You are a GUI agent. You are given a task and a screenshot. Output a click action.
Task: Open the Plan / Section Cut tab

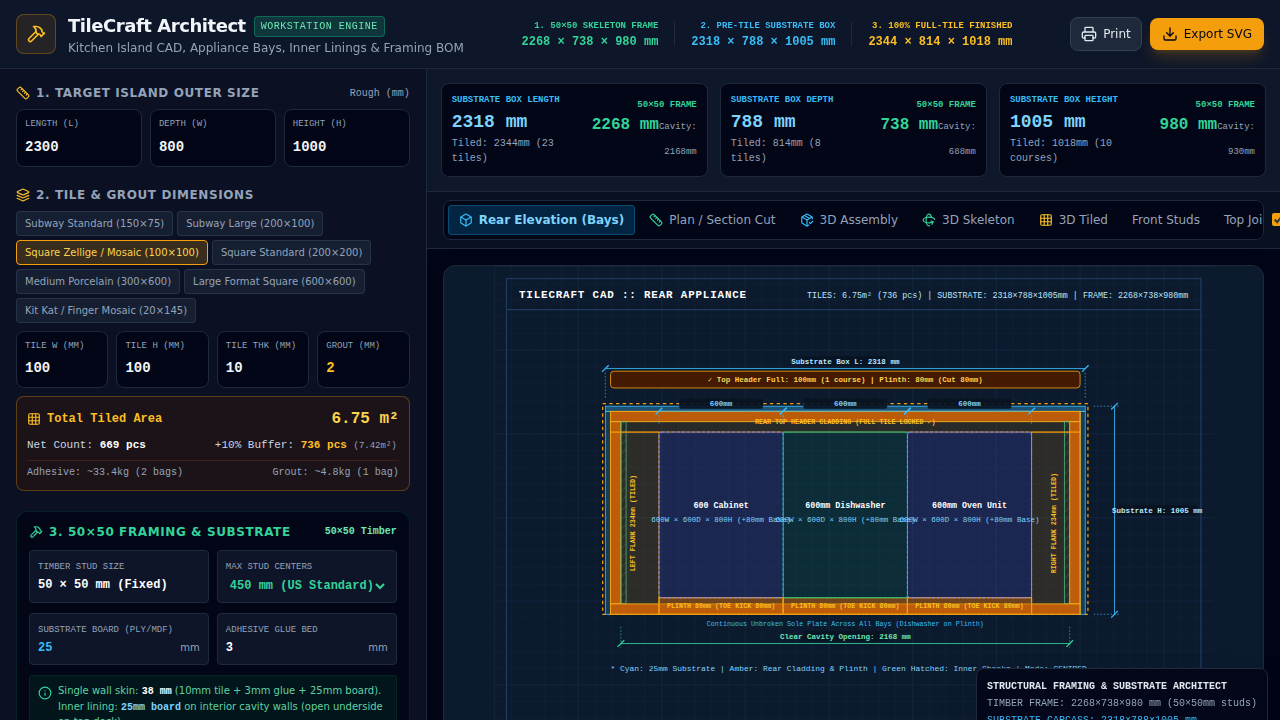click(x=712, y=220)
